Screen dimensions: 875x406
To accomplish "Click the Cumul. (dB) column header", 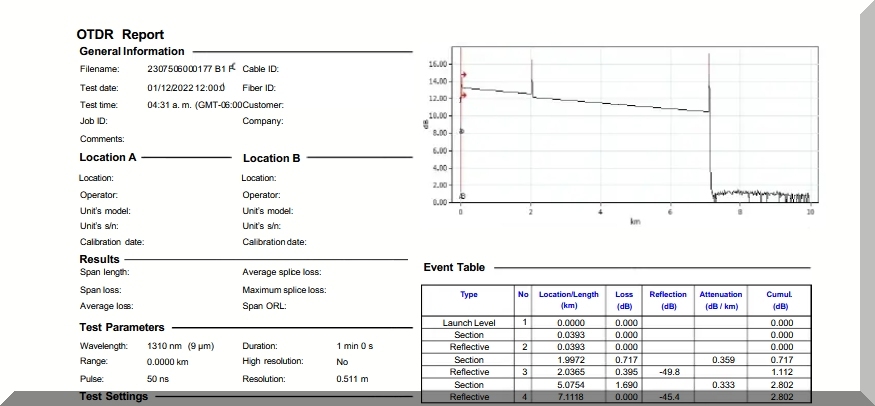I will [x=779, y=300].
